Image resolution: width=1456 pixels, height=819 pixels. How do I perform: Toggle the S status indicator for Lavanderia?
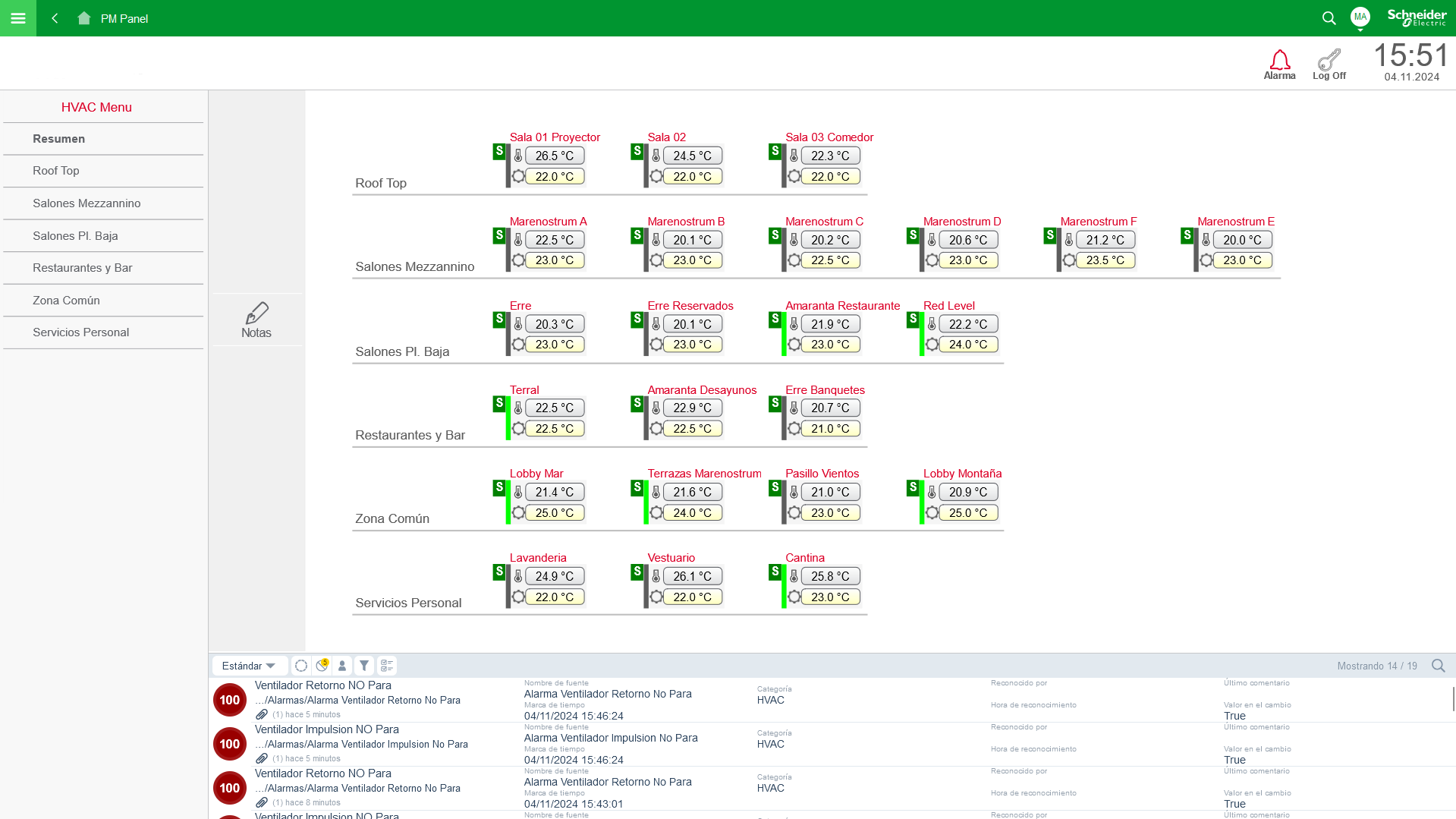click(499, 572)
